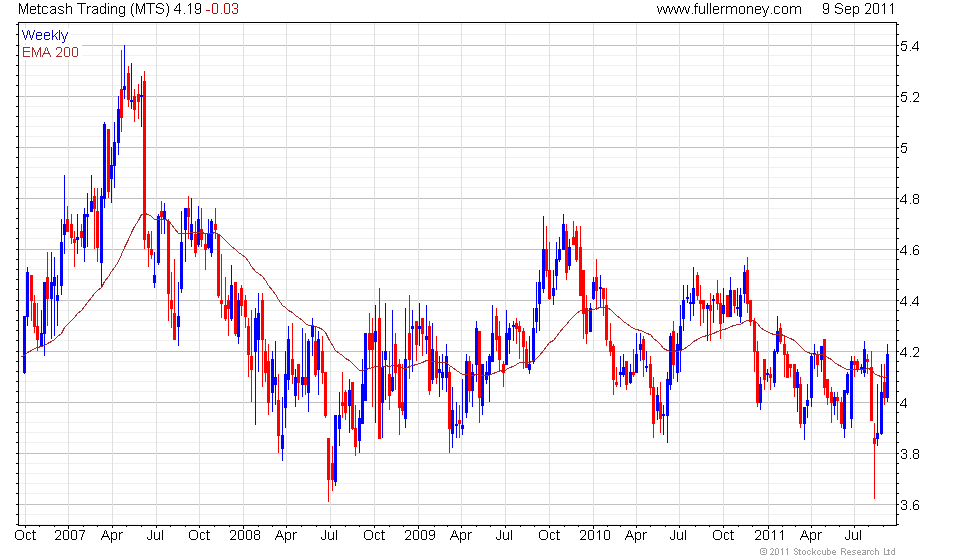Click the 2007 marker on time axis
980x560 pixels.
(69, 536)
